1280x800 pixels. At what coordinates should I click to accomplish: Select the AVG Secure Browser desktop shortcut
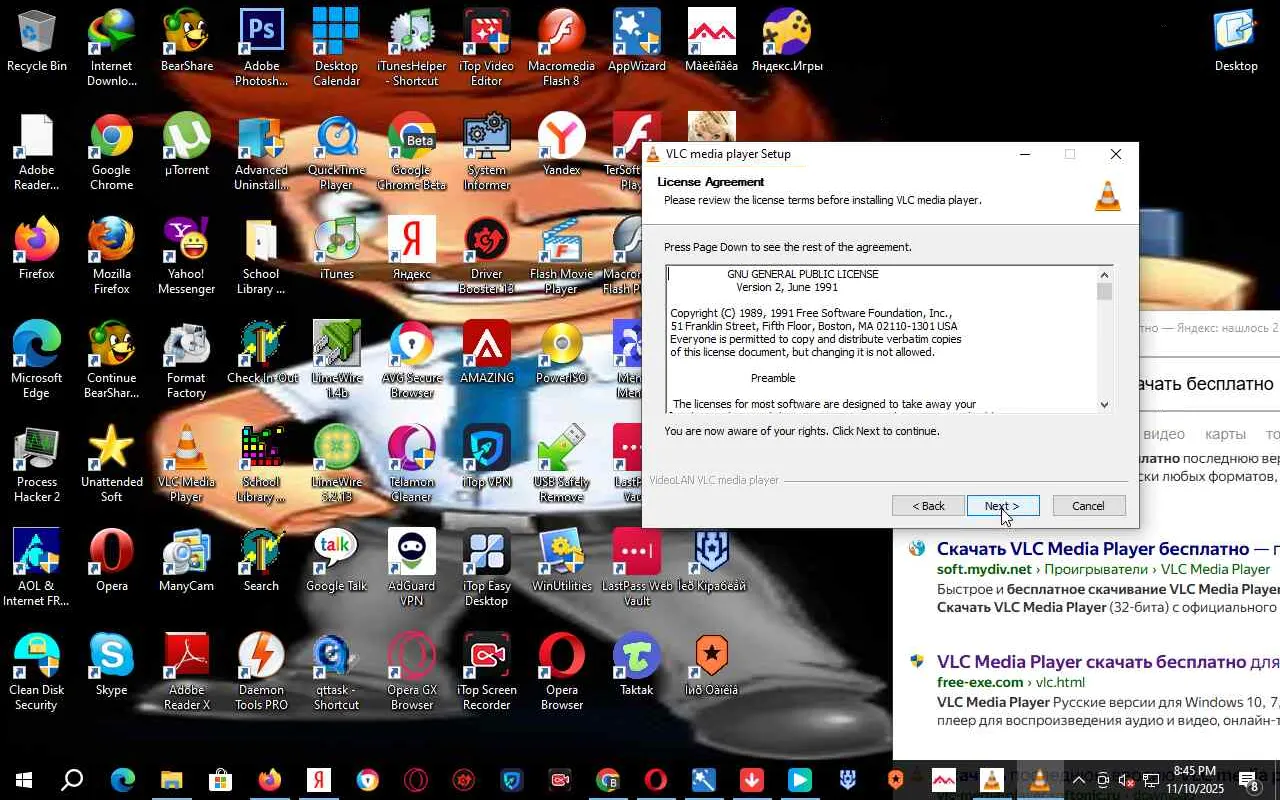(412, 360)
